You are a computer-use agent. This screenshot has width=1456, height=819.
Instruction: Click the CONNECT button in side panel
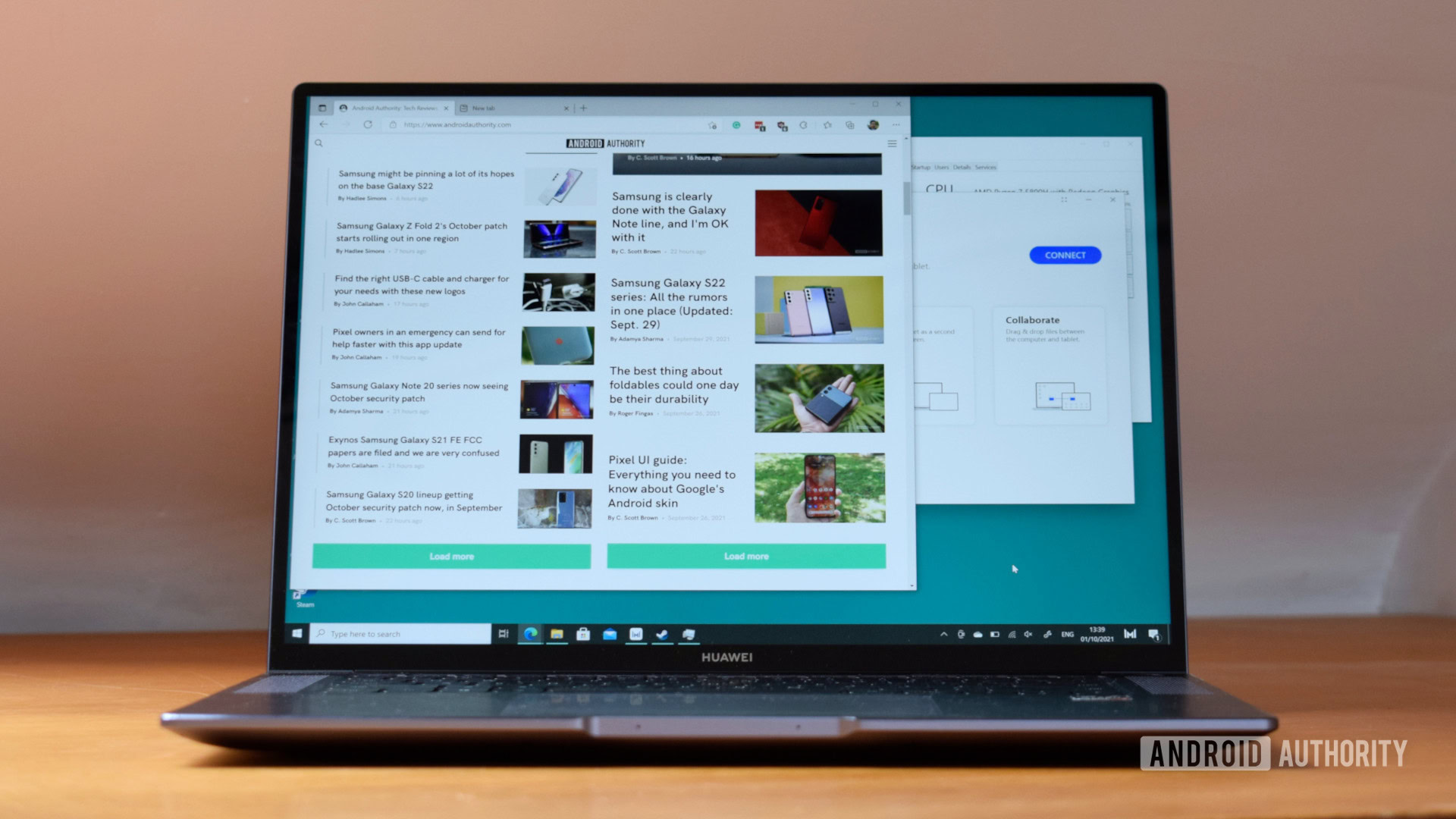(1063, 255)
